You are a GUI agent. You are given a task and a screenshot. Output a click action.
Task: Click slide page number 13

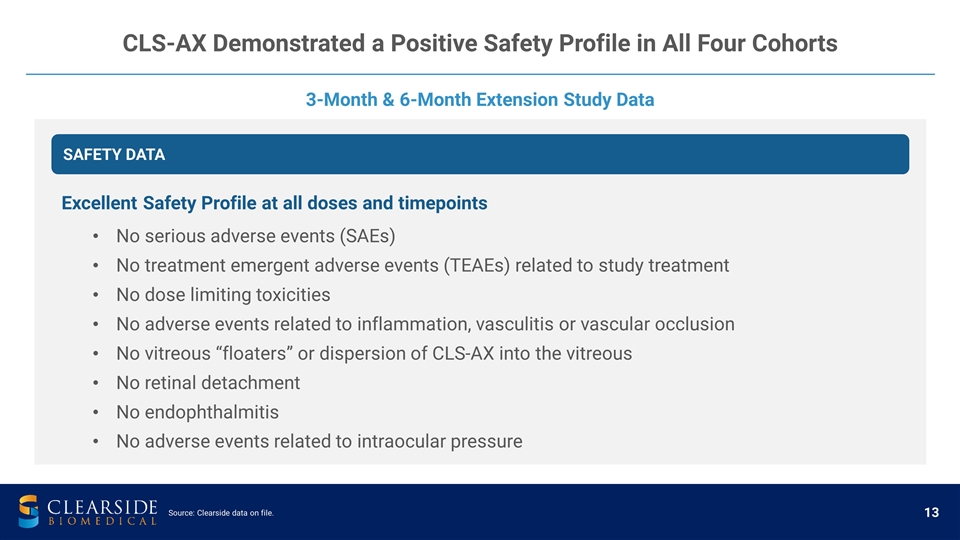(x=931, y=513)
